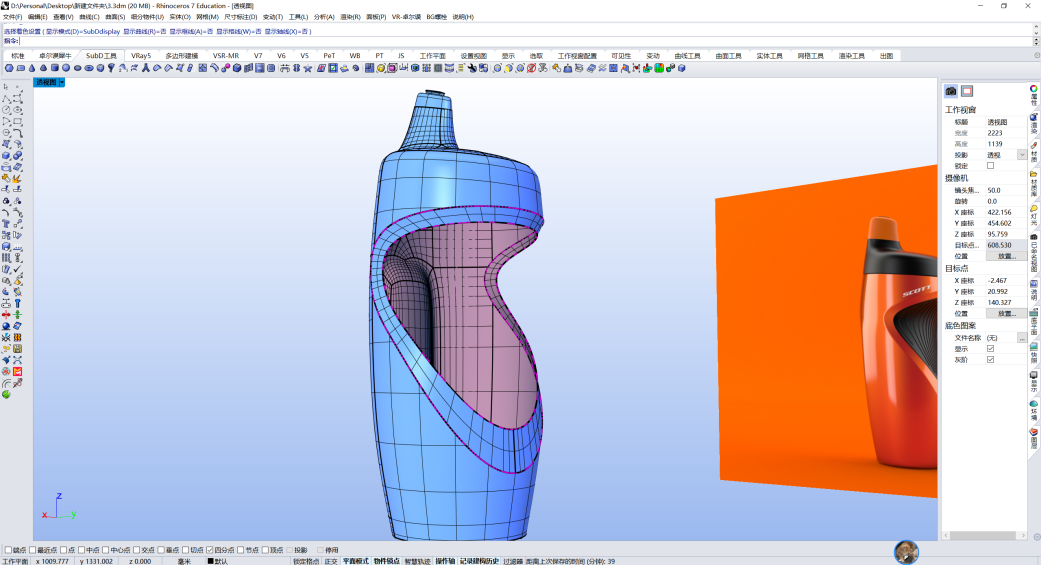Disable the 四分点 object snap
Image resolution: width=1041 pixels, height=565 pixels.
pos(210,550)
